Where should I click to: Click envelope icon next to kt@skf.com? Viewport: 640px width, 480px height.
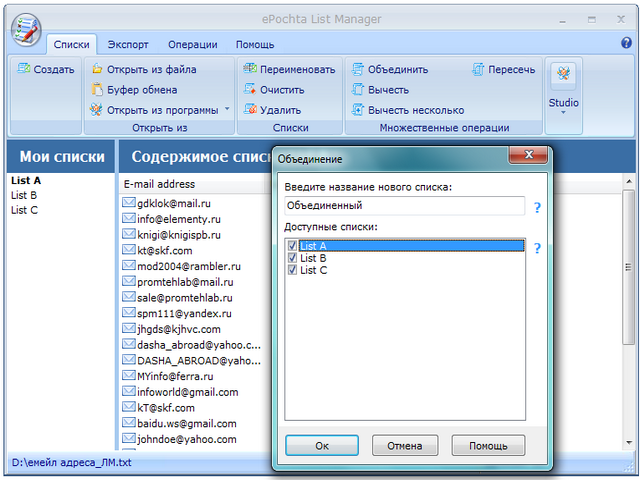pyautogui.click(x=129, y=249)
